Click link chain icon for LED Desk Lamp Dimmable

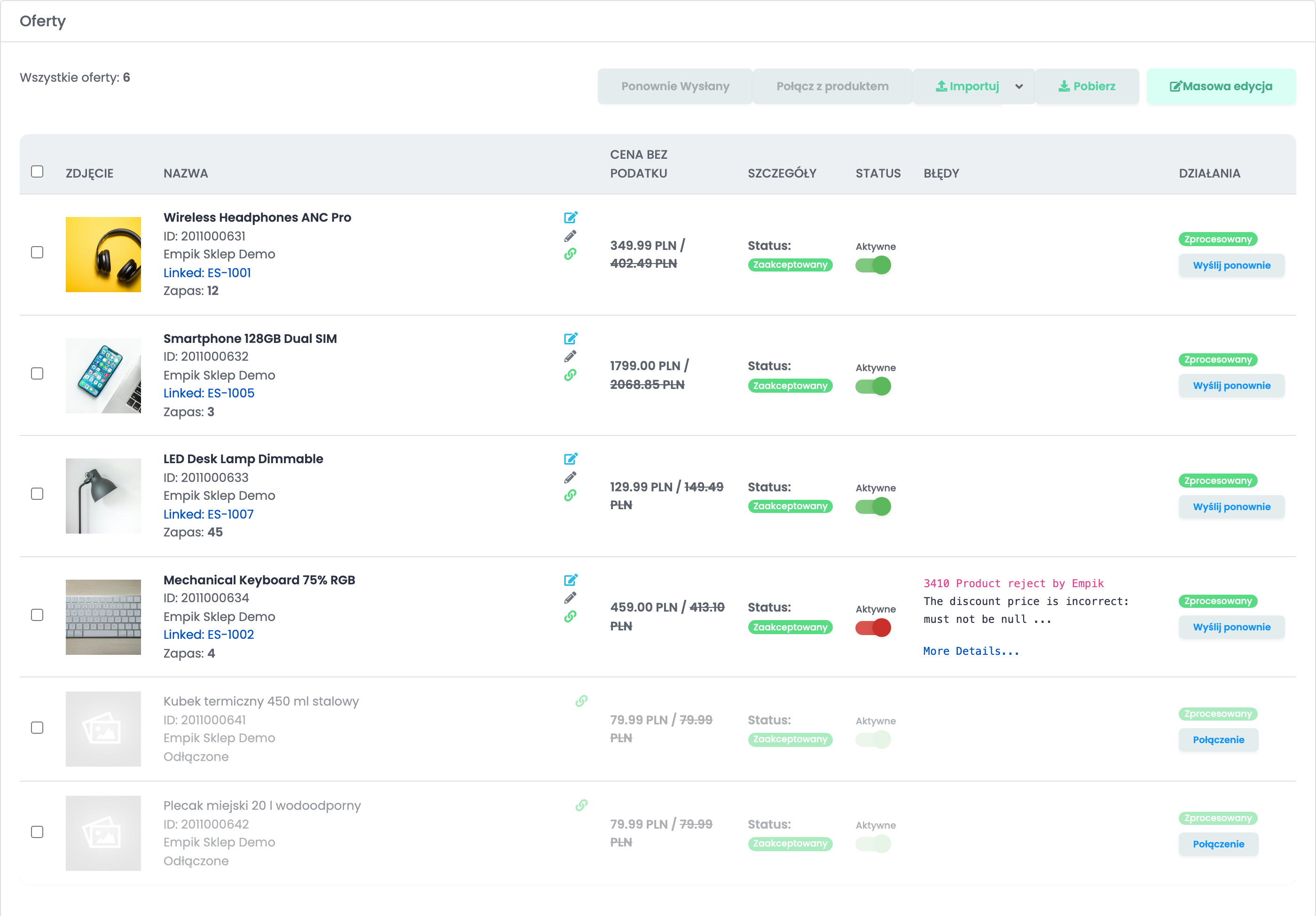pos(570,495)
